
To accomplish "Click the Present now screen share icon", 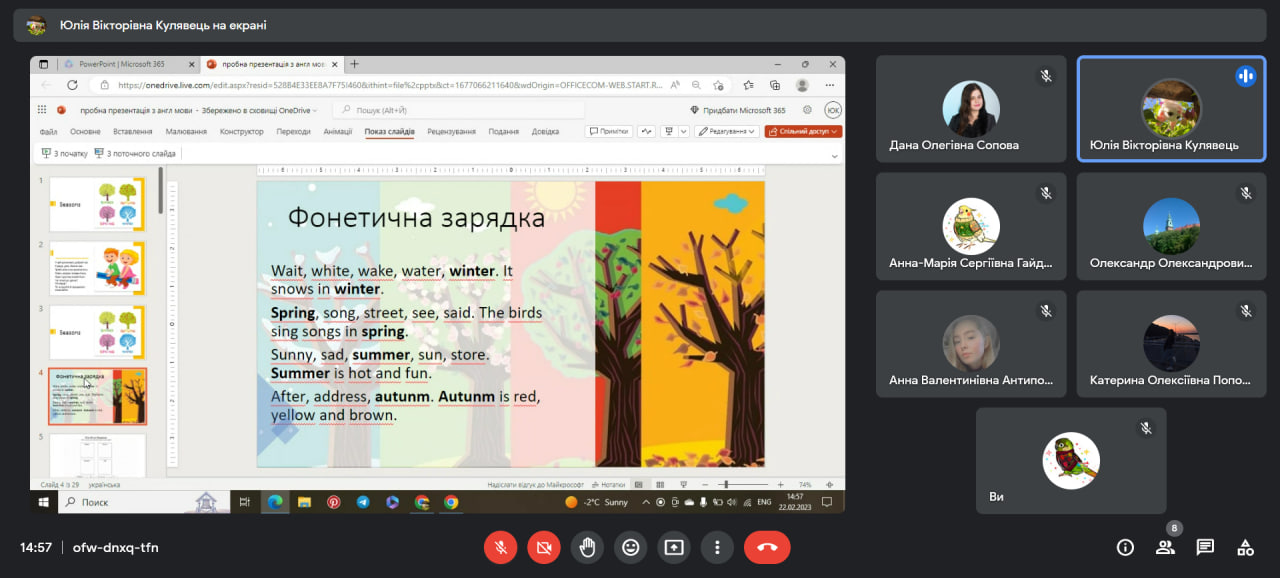I will pyautogui.click(x=674, y=547).
